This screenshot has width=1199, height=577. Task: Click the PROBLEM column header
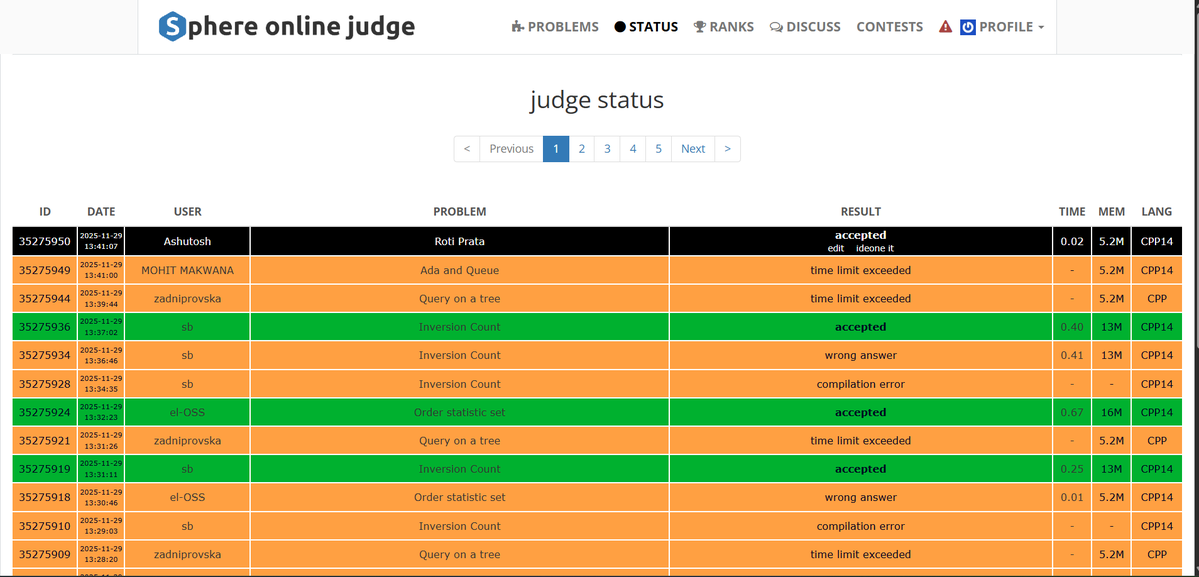click(x=460, y=212)
